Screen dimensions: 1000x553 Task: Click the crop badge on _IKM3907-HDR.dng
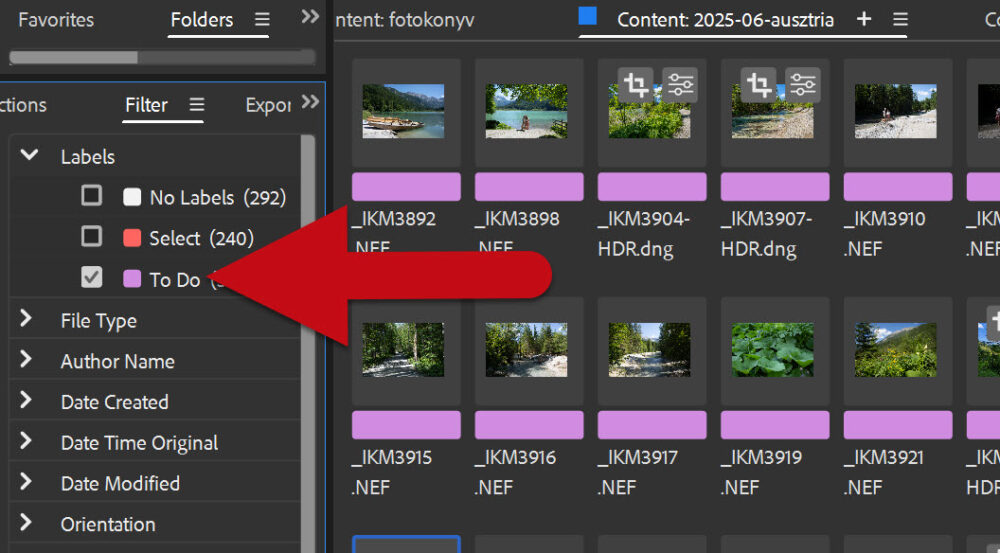point(758,85)
